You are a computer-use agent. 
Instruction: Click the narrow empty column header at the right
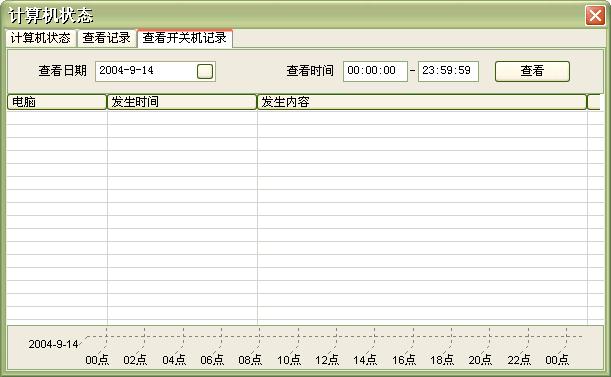tap(594, 102)
